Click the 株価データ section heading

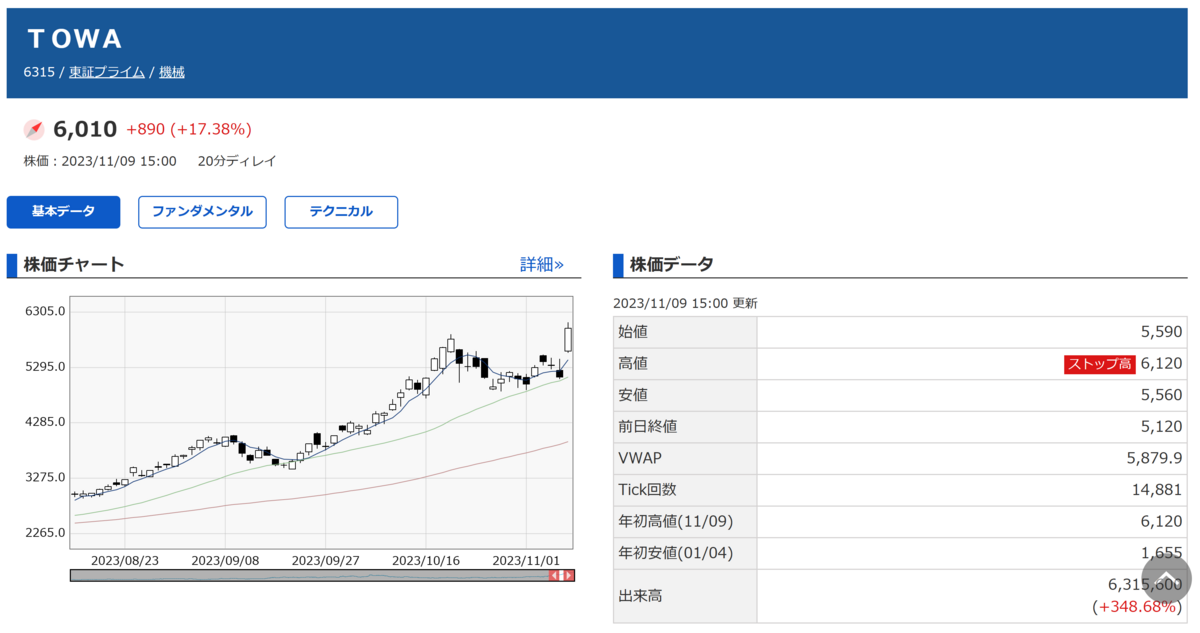pos(671,265)
